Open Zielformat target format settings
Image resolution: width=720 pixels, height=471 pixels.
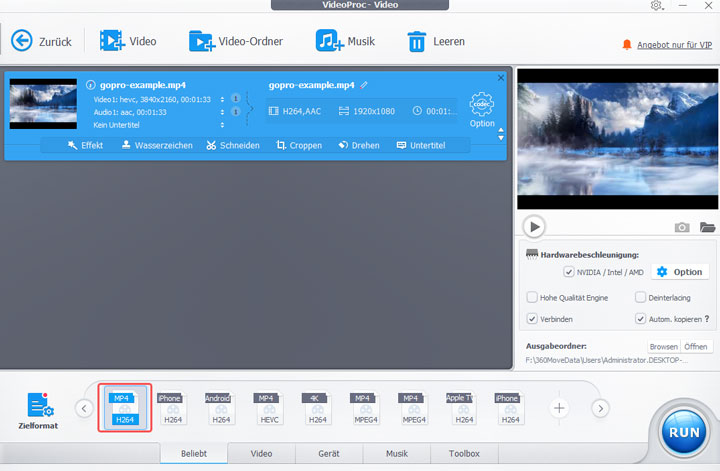coord(39,410)
